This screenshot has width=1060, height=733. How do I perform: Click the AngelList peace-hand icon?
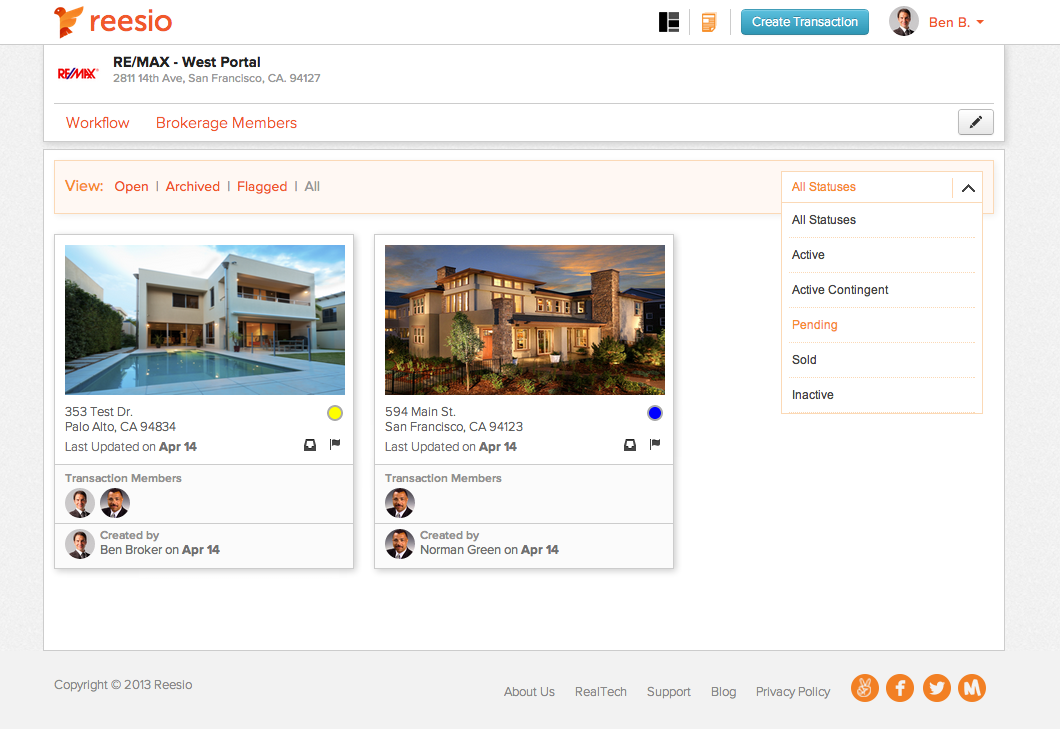pyautogui.click(x=864, y=688)
